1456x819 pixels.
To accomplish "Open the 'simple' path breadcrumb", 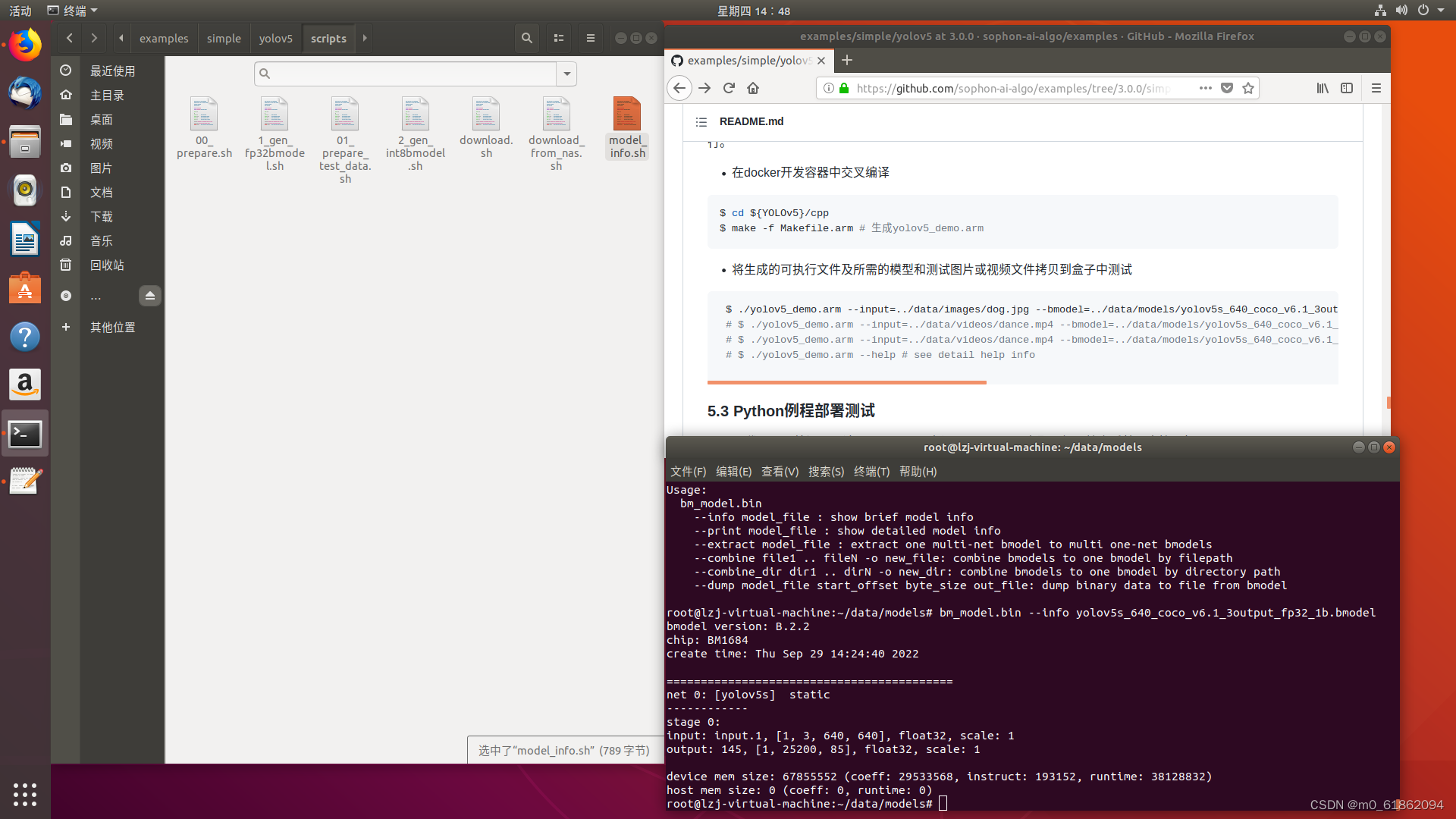I will coord(224,38).
